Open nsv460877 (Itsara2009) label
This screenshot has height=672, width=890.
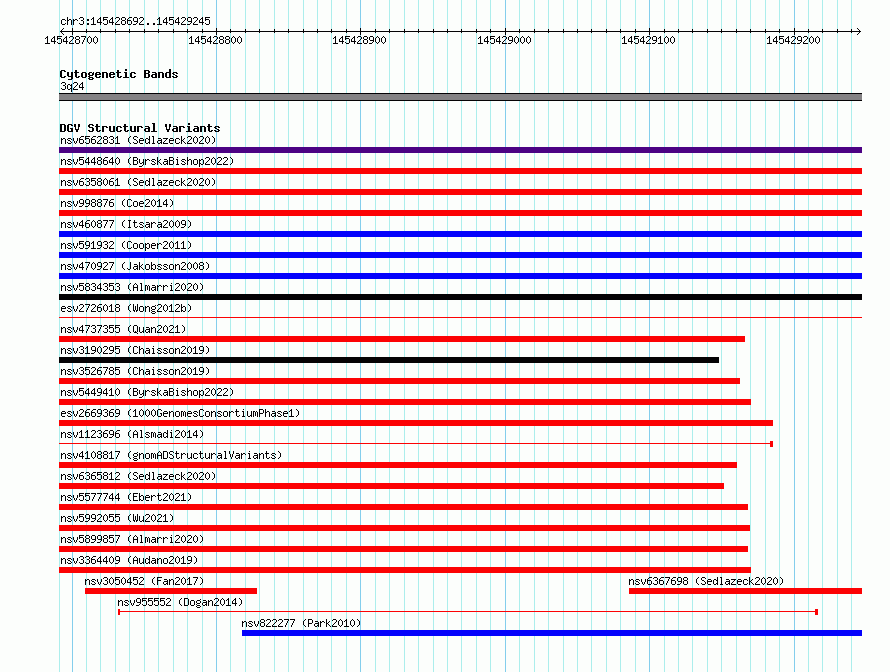click(126, 224)
